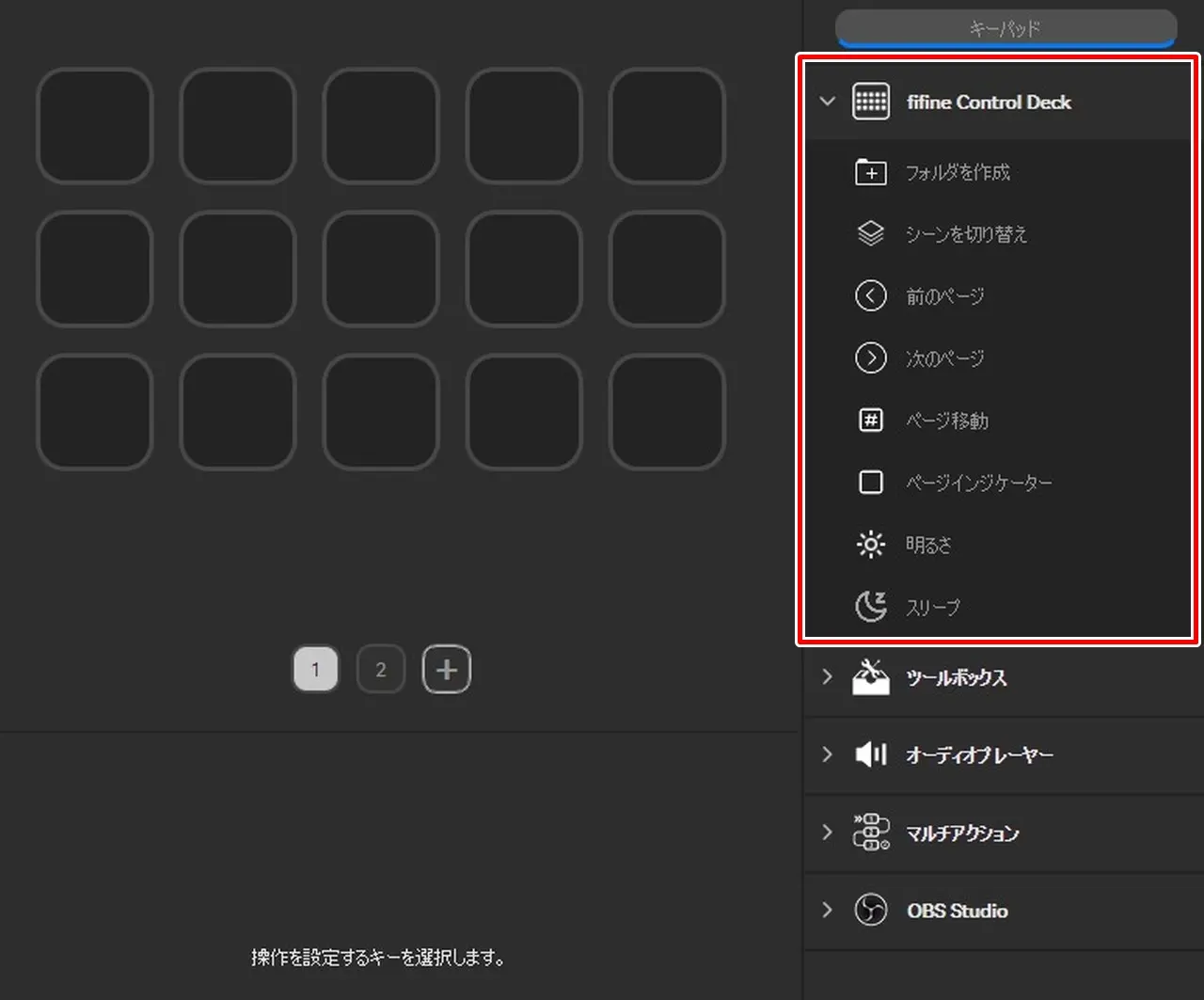The width and height of the screenshot is (1204, 1000).
Task: Switch to the キーパッド tab
Action: (x=1006, y=28)
